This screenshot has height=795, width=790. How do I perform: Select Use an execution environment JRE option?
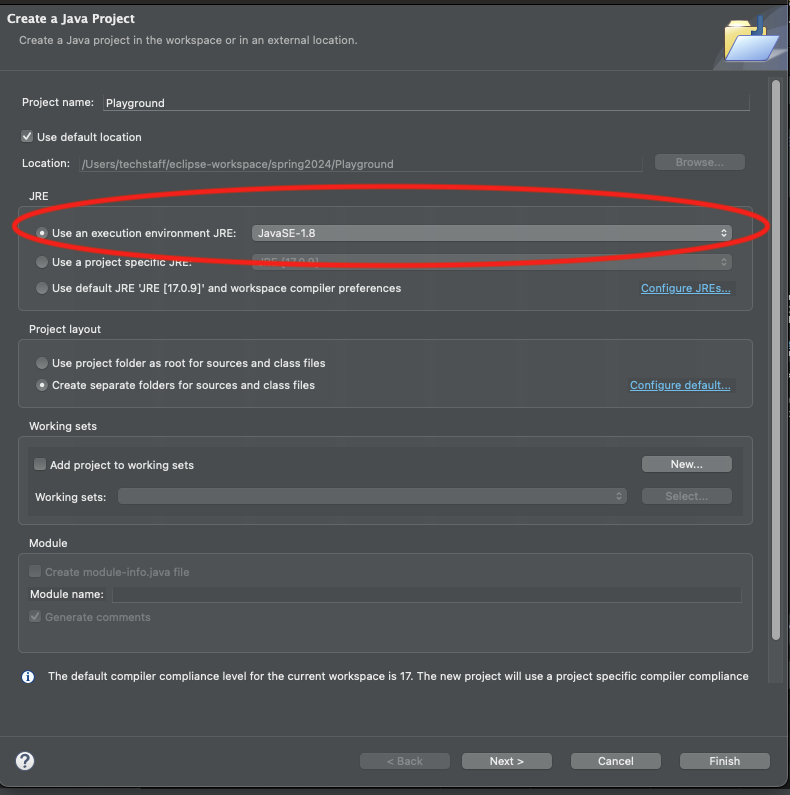pos(42,233)
